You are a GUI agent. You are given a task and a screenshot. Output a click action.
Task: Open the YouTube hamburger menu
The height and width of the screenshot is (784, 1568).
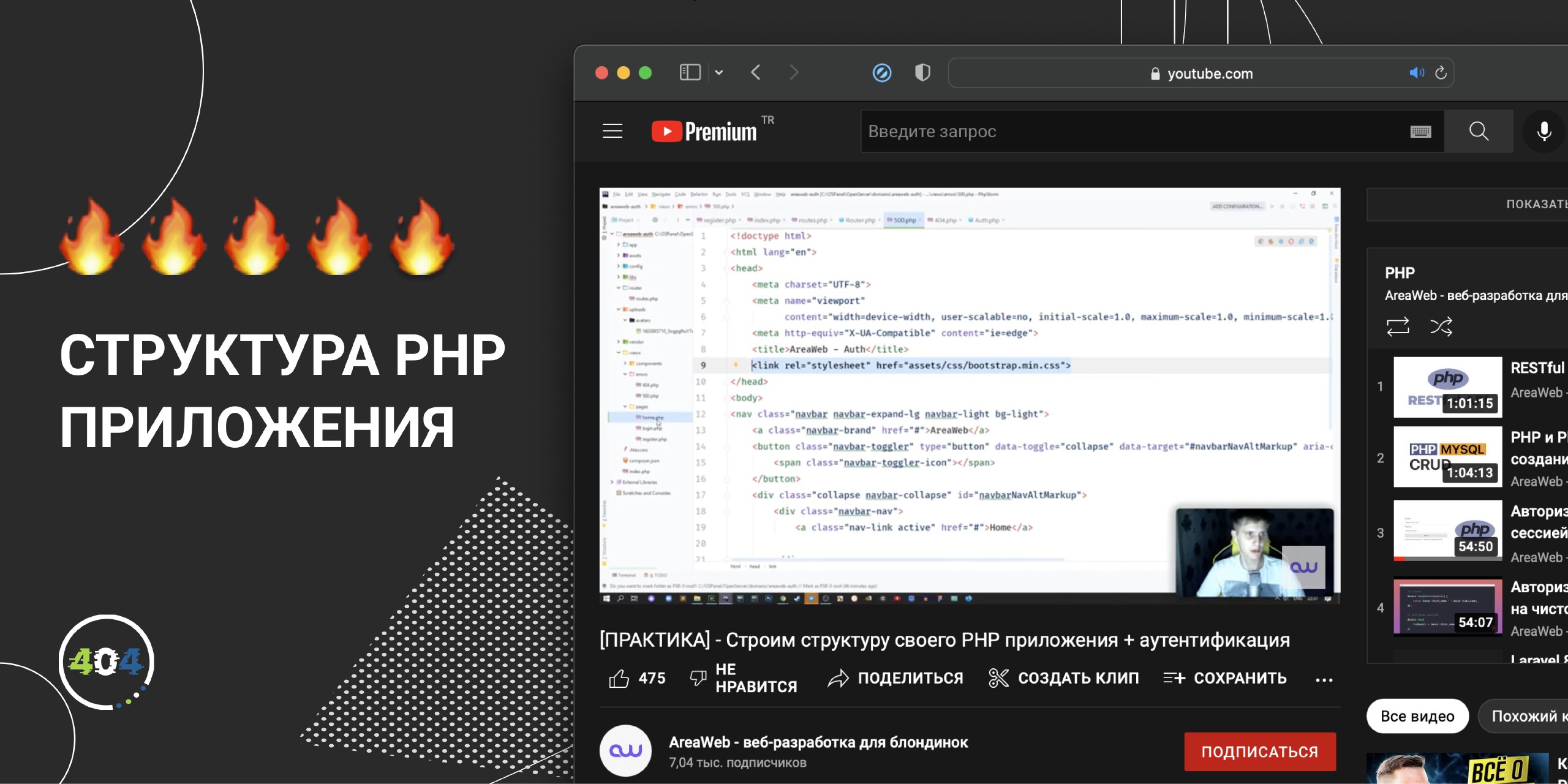[x=612, y=131]
